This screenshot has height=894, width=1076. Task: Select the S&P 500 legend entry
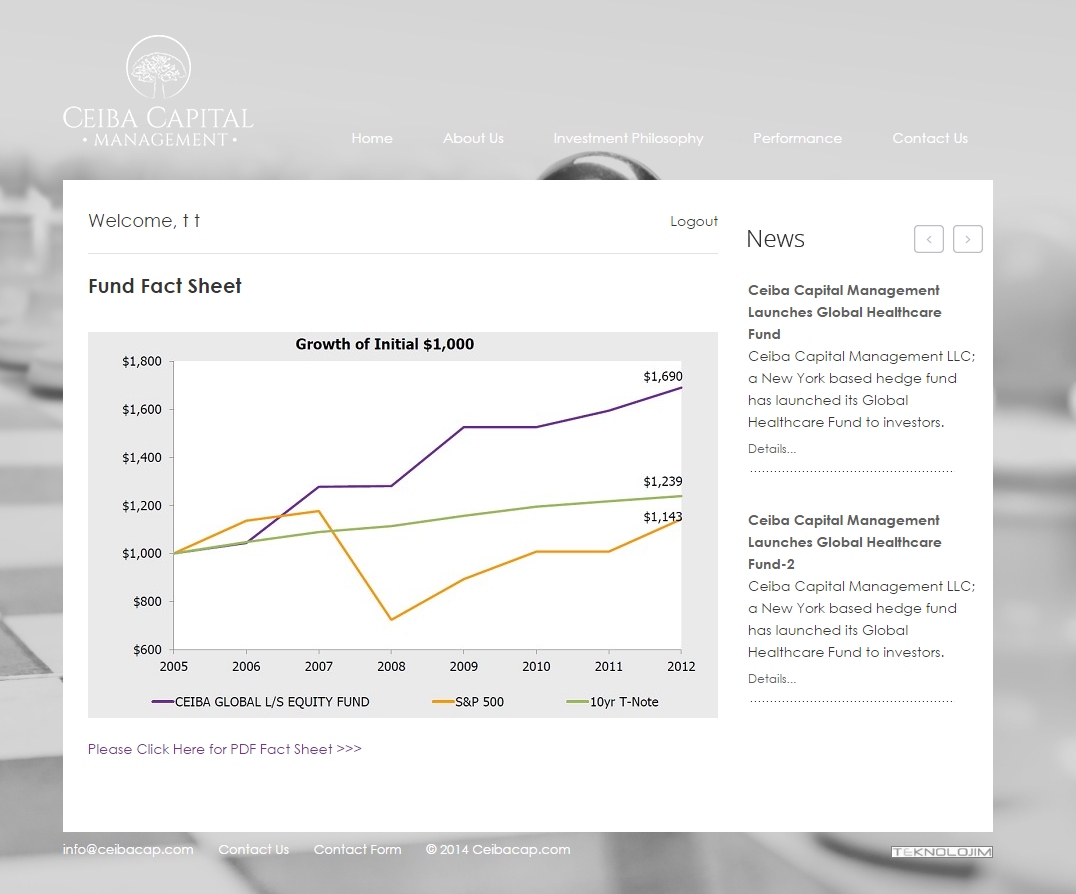point(468,702)
